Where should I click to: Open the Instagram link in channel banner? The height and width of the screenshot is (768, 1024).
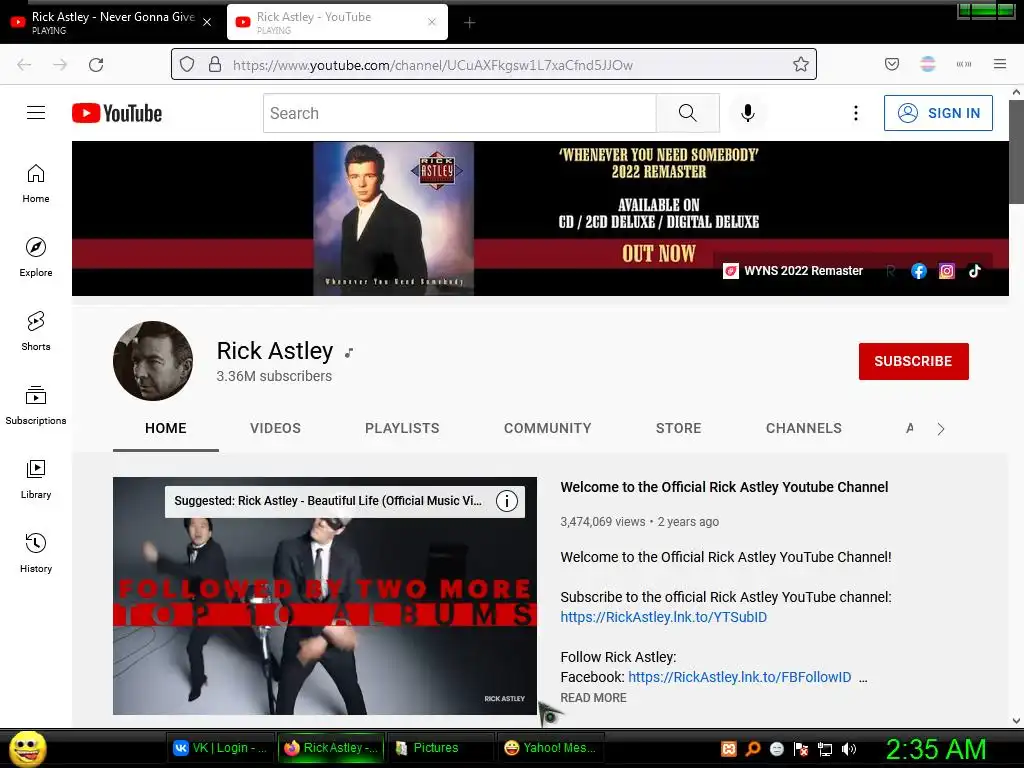(947, 271)
